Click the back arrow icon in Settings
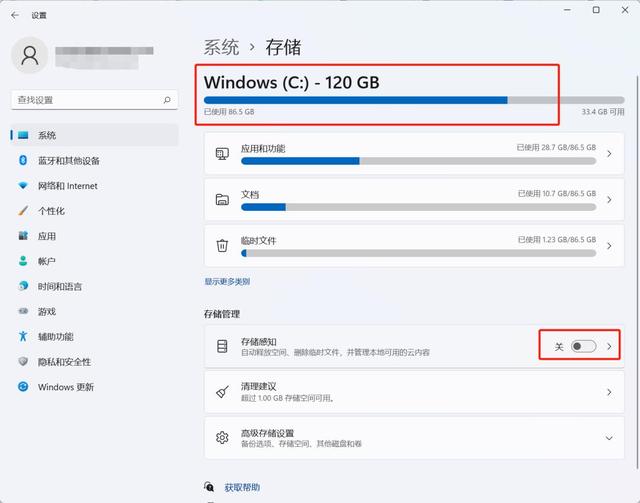 [x=15, y=16]
